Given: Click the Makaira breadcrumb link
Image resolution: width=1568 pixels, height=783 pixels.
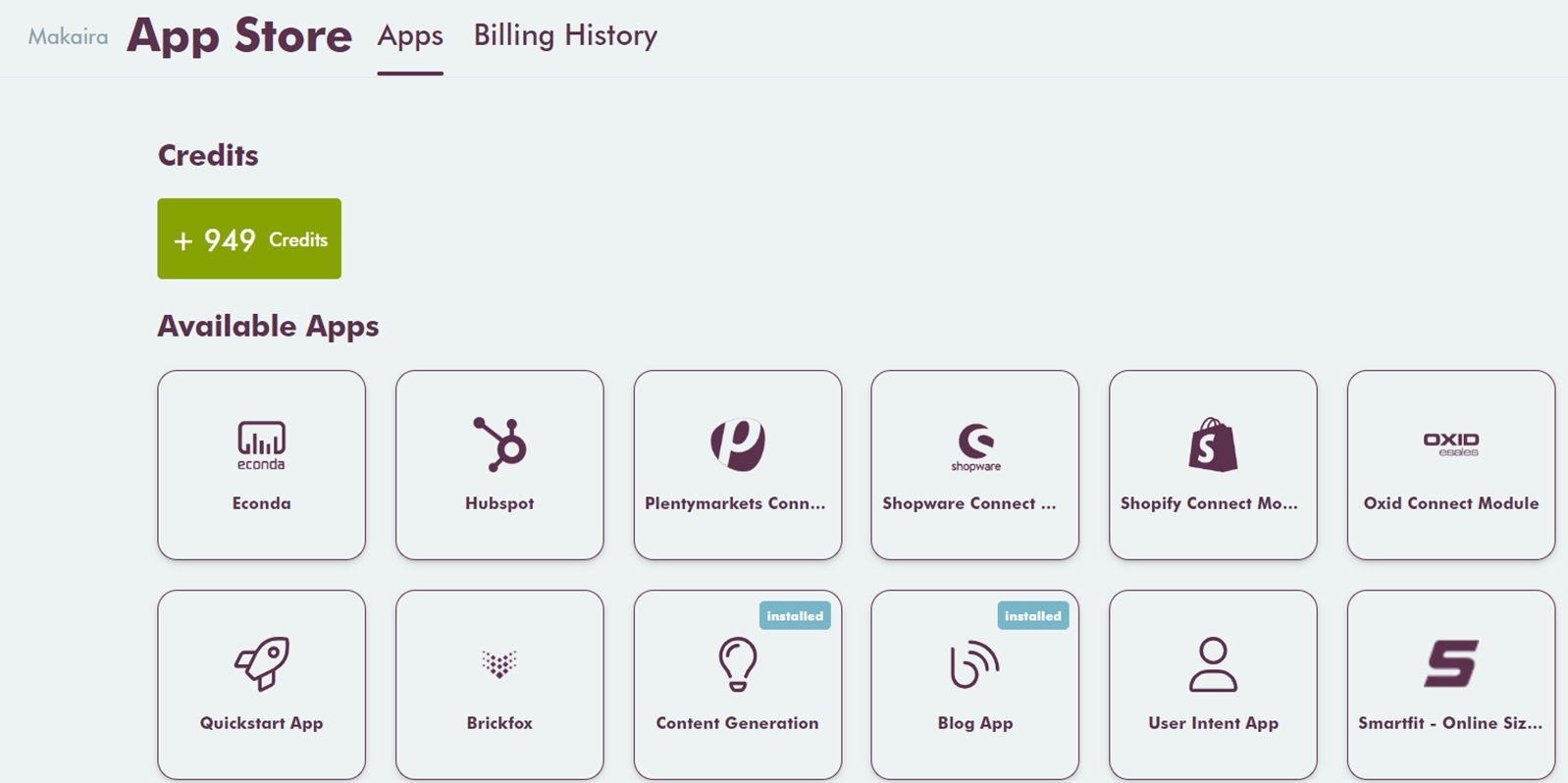Looking at the screenshot, I should [68, 36].
